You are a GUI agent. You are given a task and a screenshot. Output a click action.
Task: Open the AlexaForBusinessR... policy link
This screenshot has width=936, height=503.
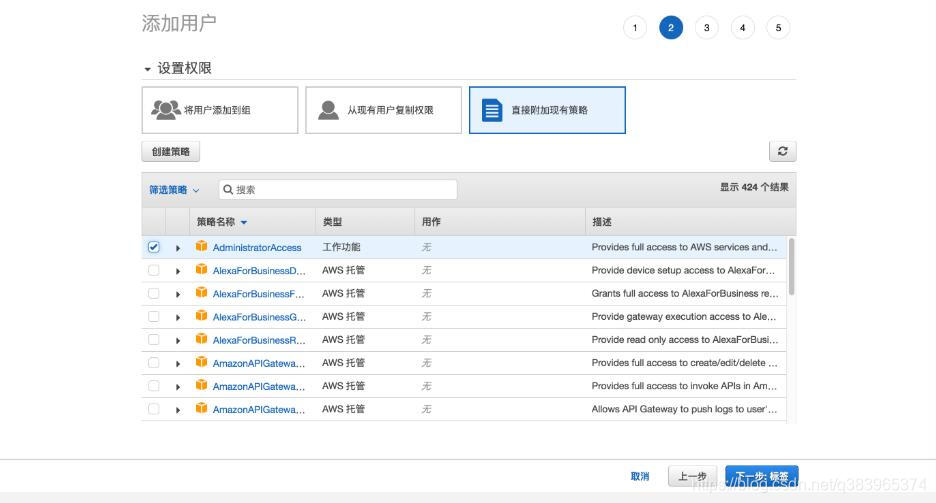259,340
